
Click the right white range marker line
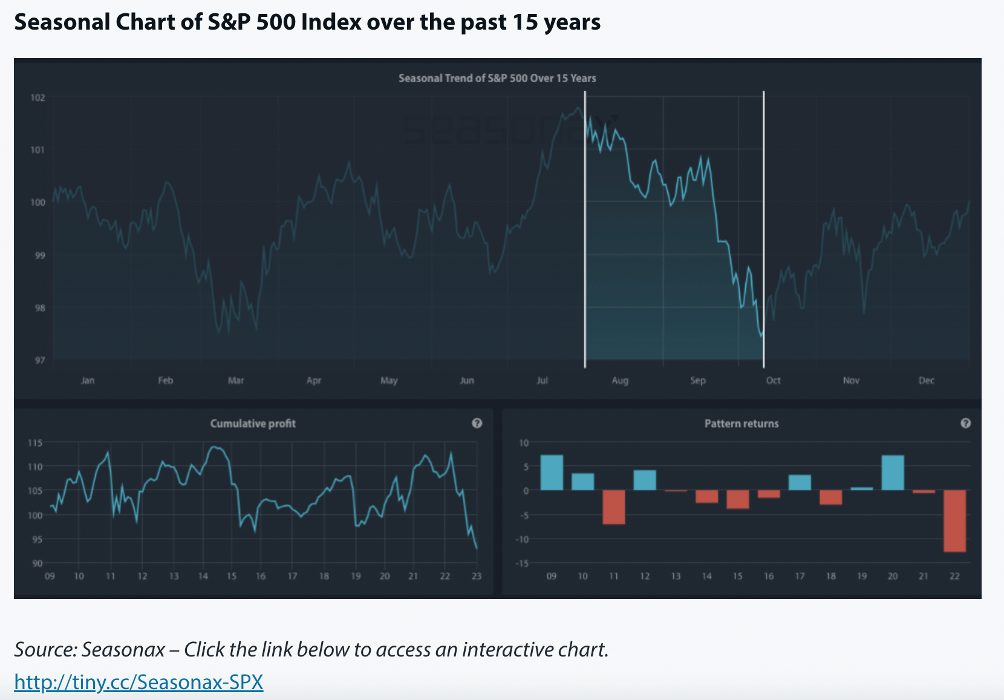pos(764,230)
